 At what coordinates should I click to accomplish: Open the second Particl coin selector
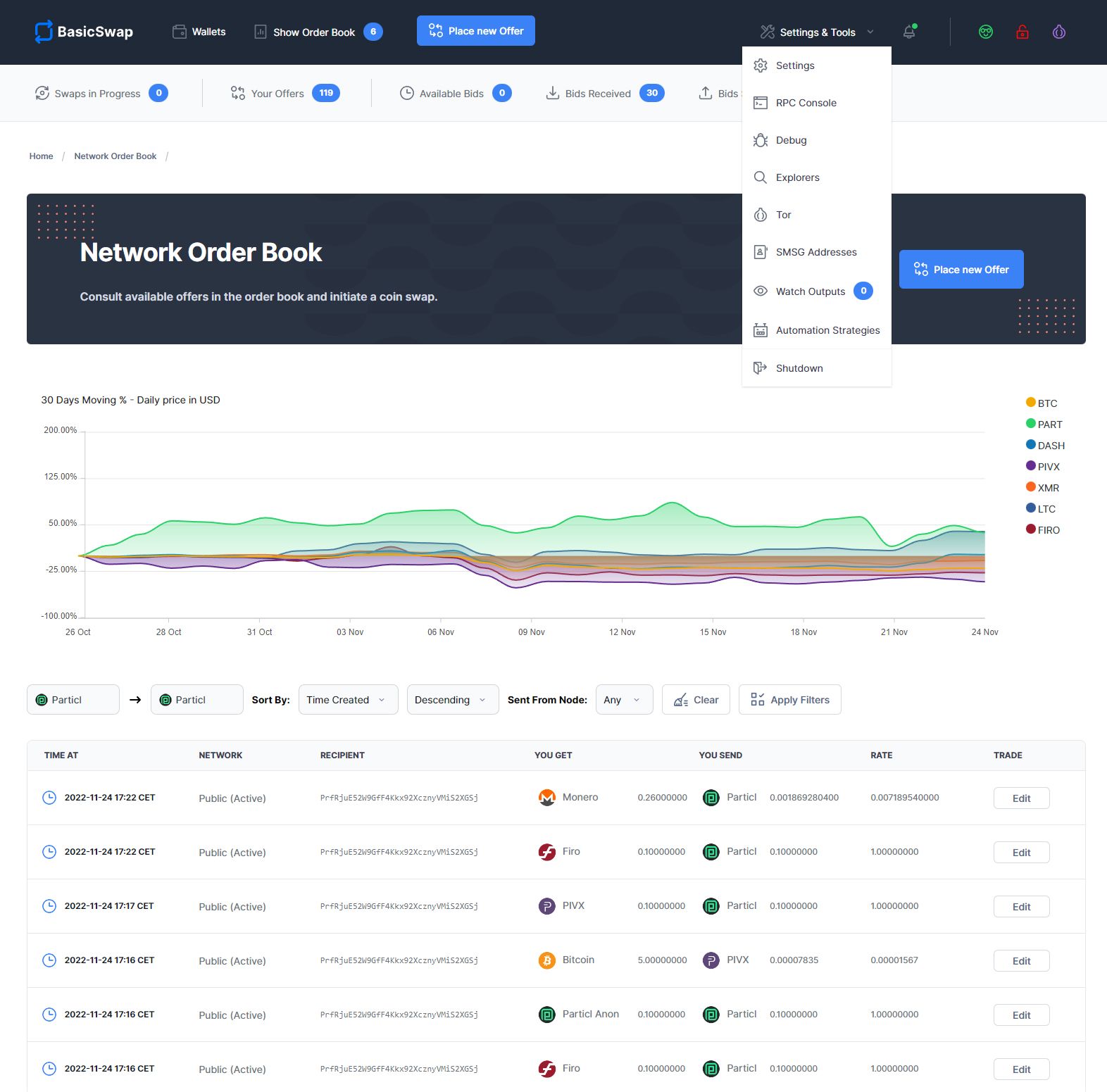(197, 700)
